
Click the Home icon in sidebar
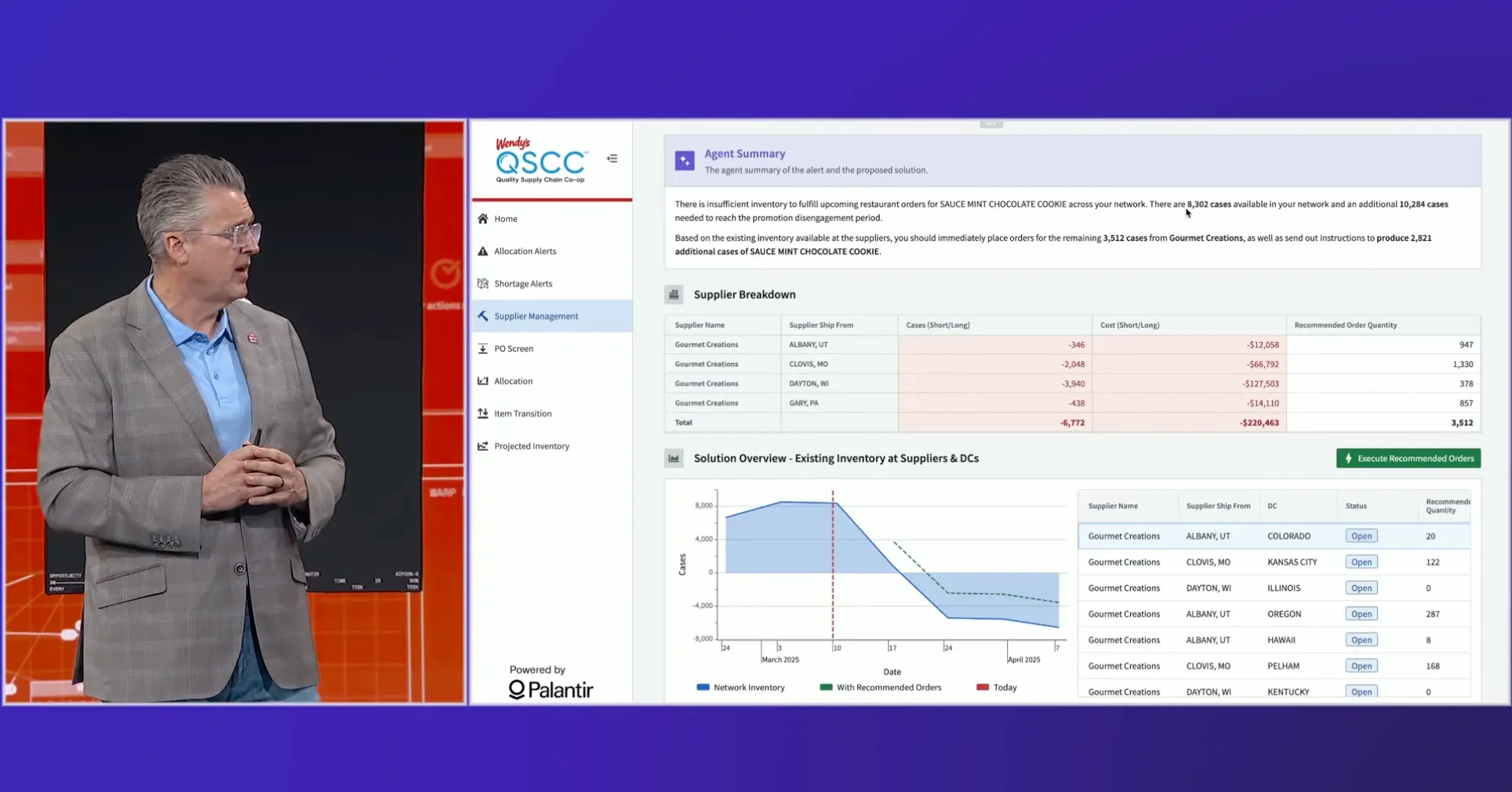coord(483,219)
